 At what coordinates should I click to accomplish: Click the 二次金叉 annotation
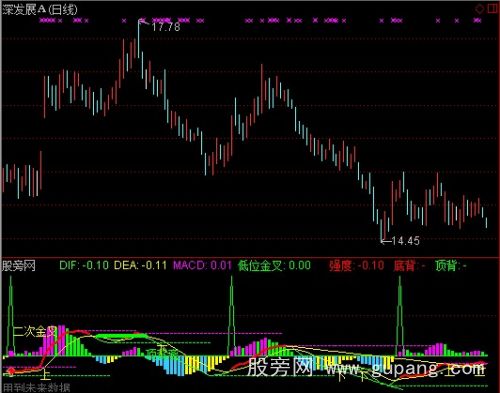pos(35,332)
